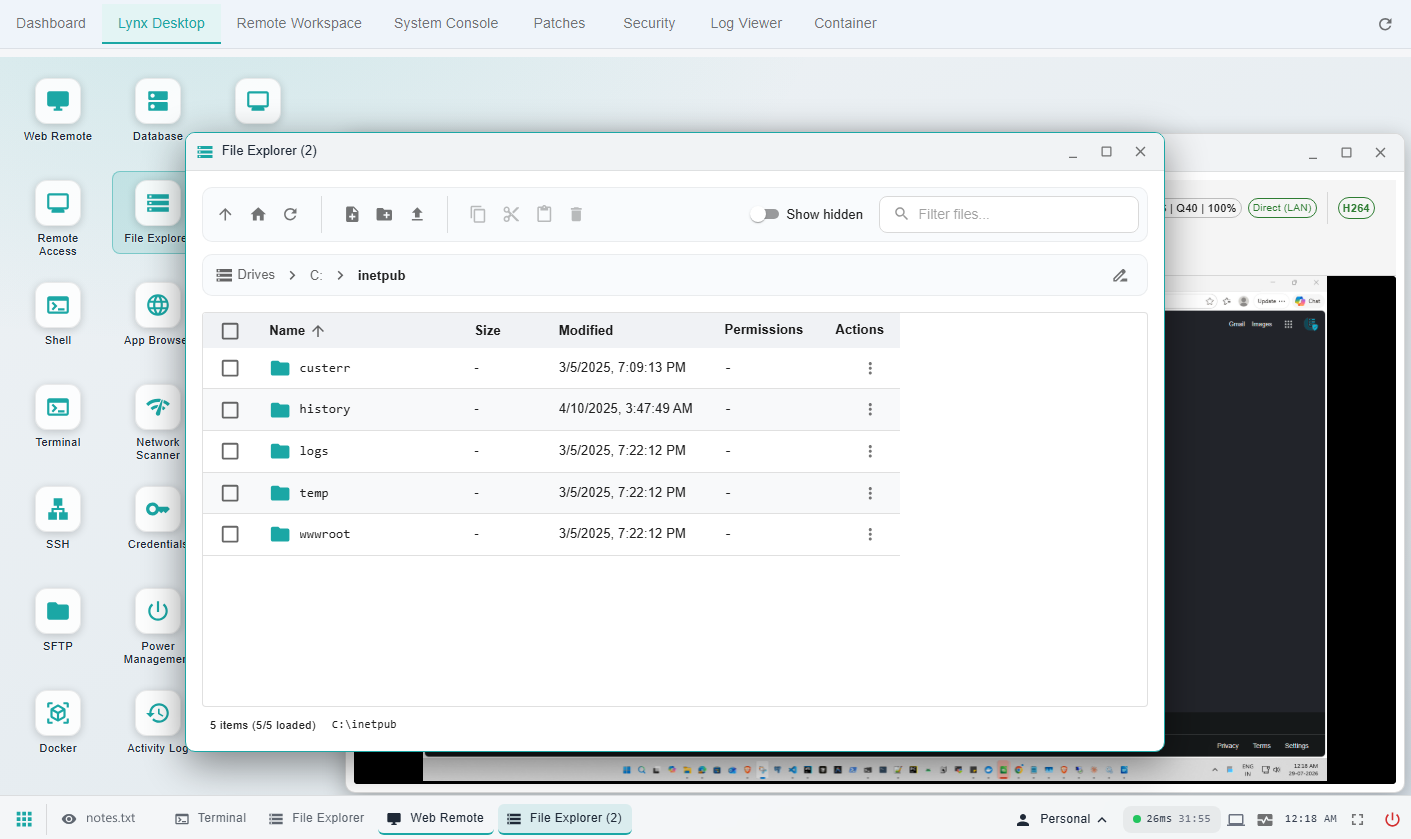Click the cut scissors icon

tap(511, 214)
